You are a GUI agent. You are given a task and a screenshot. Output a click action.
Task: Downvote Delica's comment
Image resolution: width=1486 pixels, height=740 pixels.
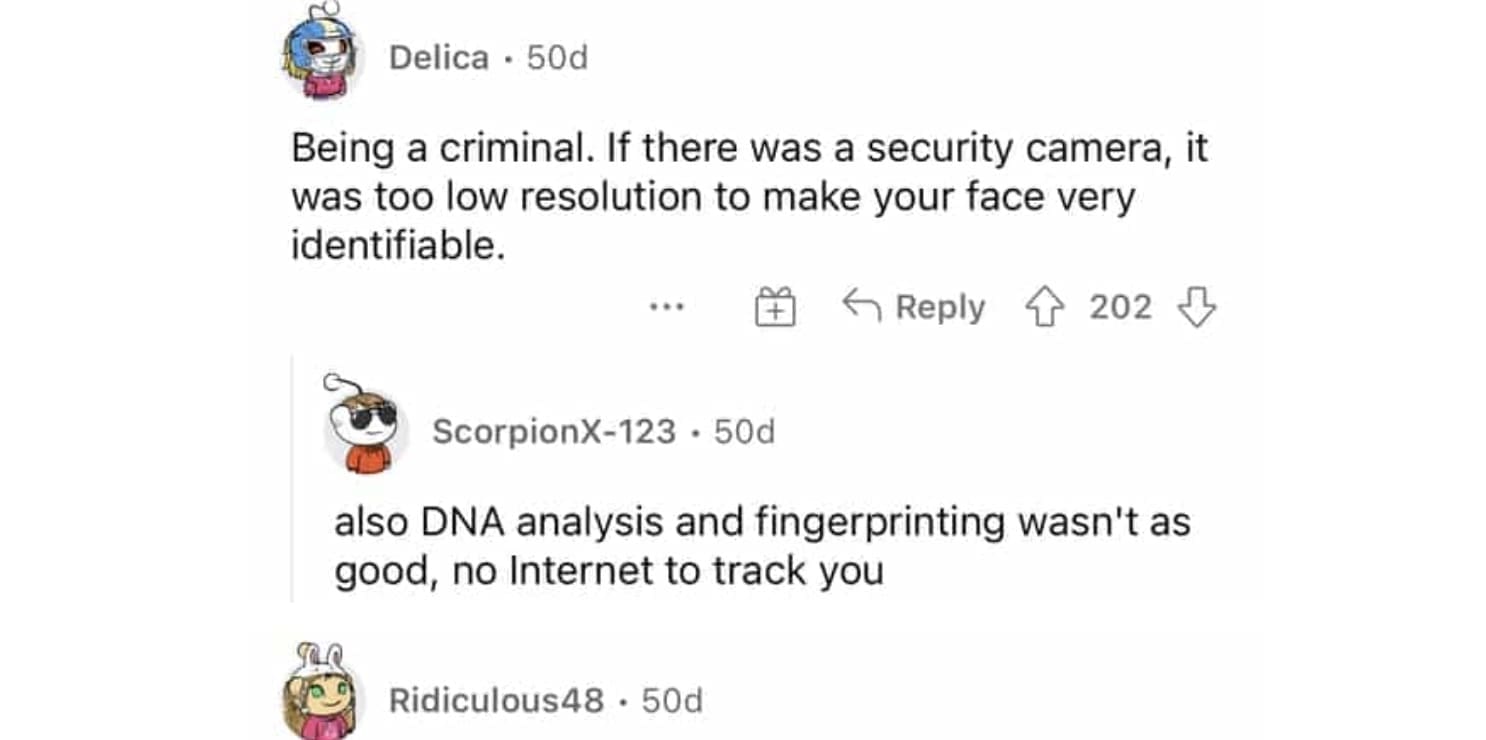(1197, 307)
